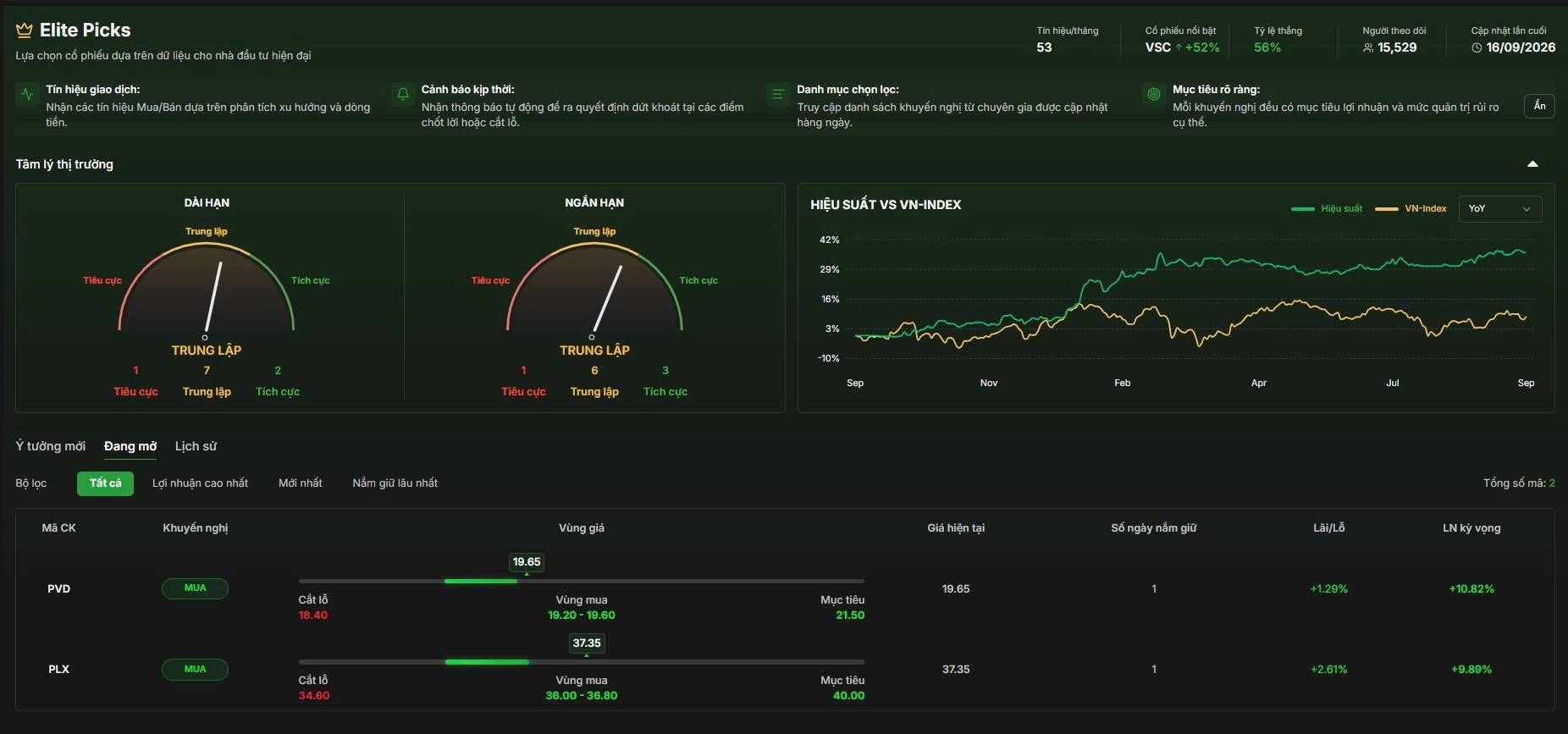Click the PLX price range bar
The image size is (1568, 734).
tap(581, 661)
